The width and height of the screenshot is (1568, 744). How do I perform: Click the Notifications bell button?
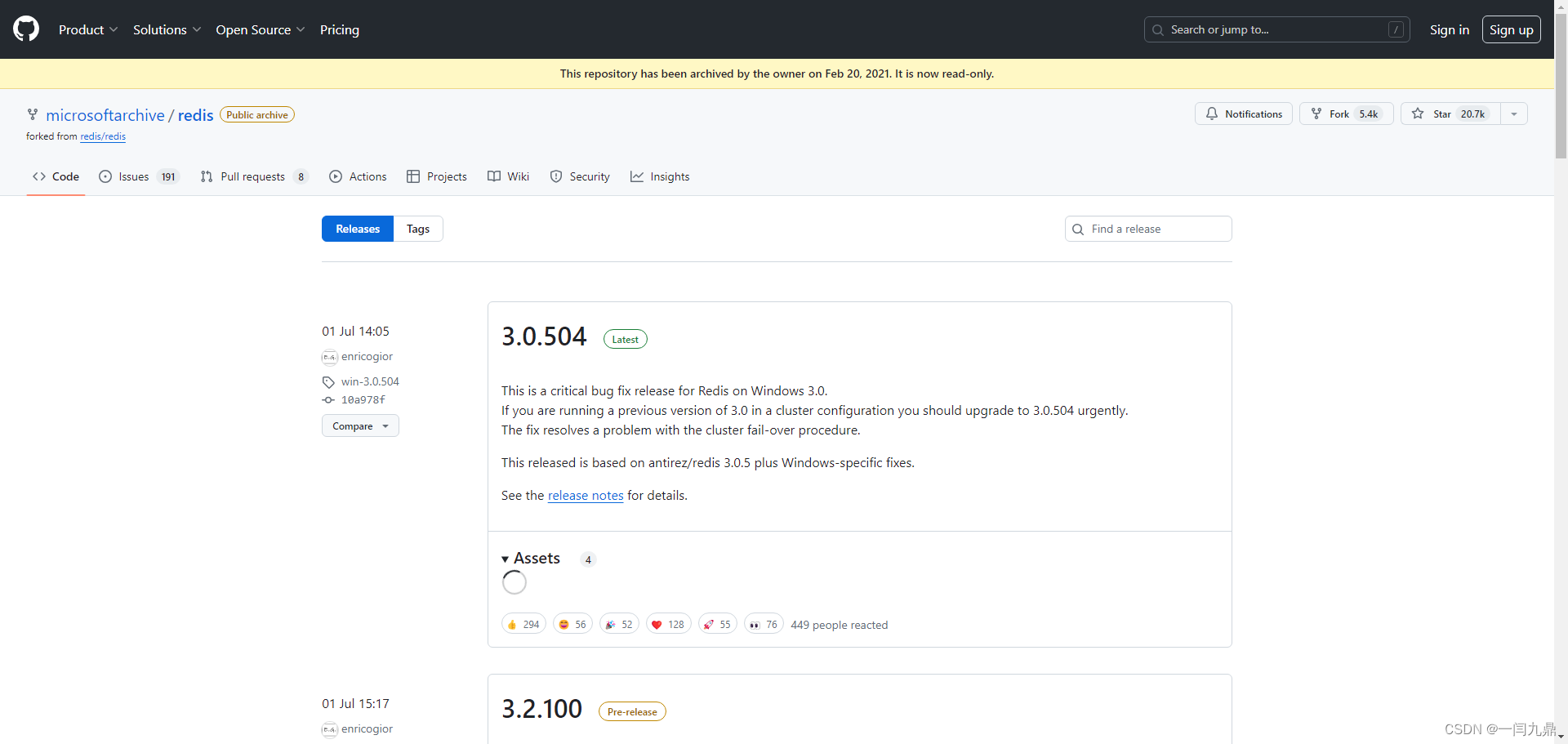(1243, 114)
